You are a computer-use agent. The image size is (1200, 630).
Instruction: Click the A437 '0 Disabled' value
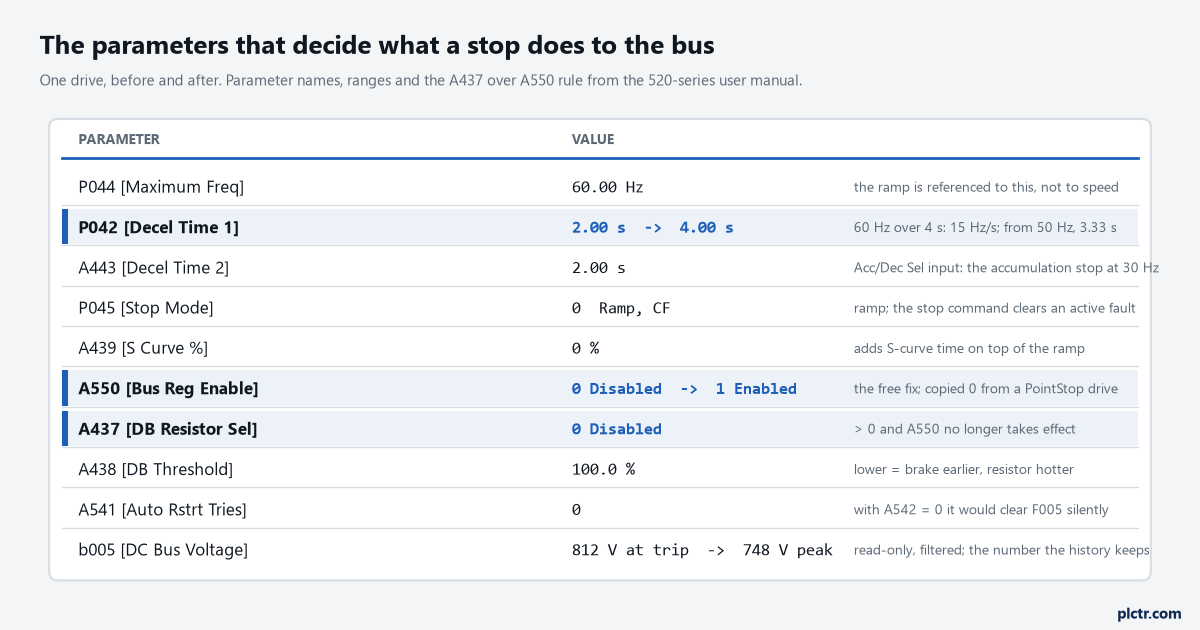[x=617, y=428]
